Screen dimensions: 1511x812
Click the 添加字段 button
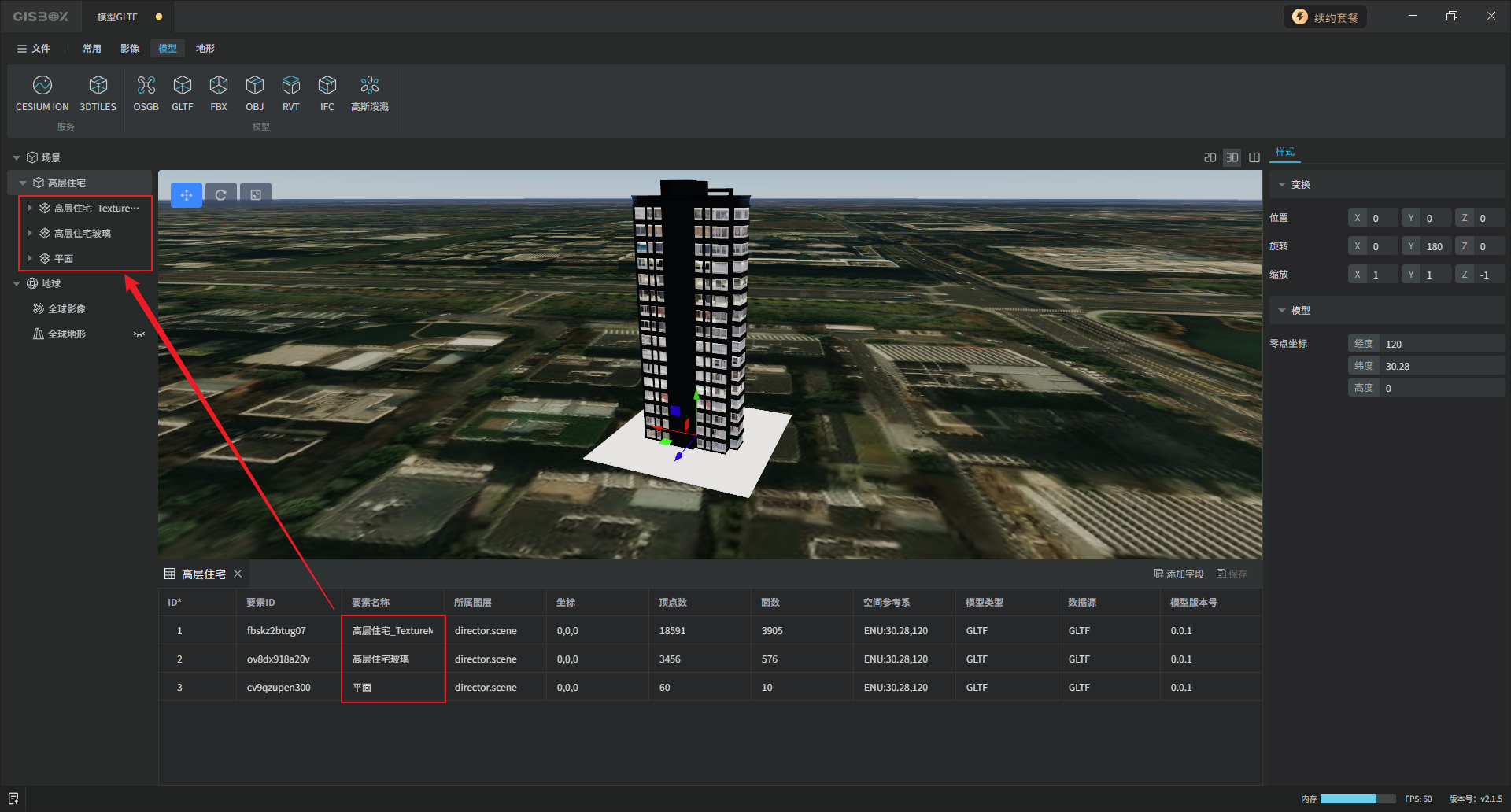1179,574
